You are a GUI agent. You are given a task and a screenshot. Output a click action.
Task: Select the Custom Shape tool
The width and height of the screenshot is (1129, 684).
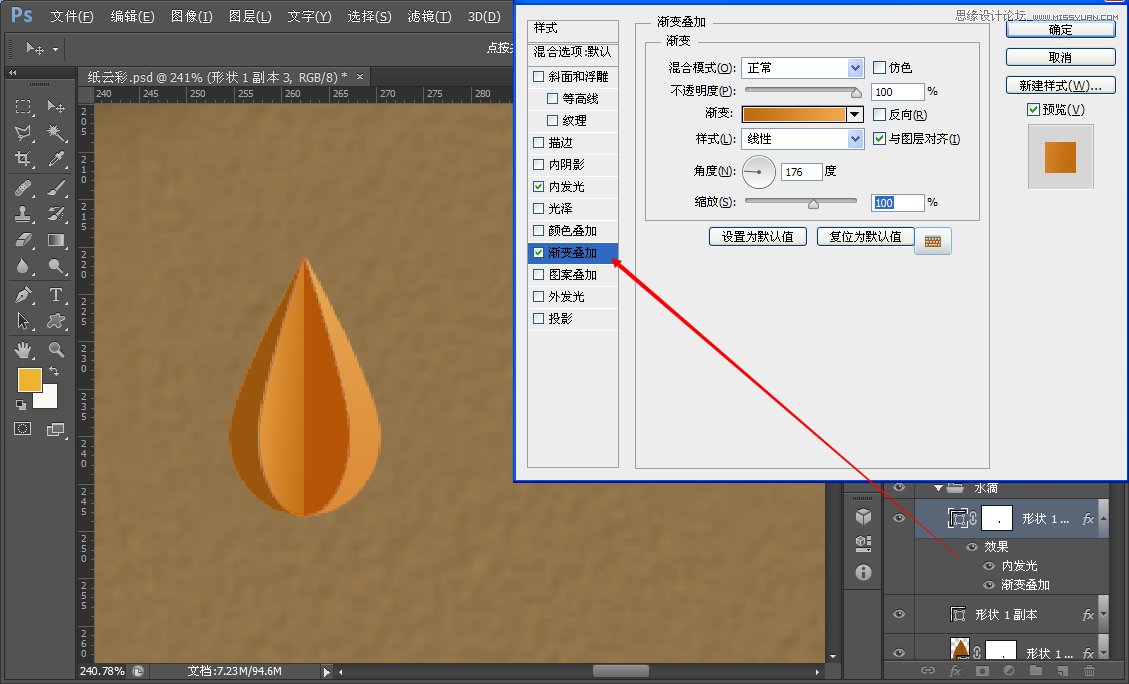pyautogui.click(x=56, y=321)
